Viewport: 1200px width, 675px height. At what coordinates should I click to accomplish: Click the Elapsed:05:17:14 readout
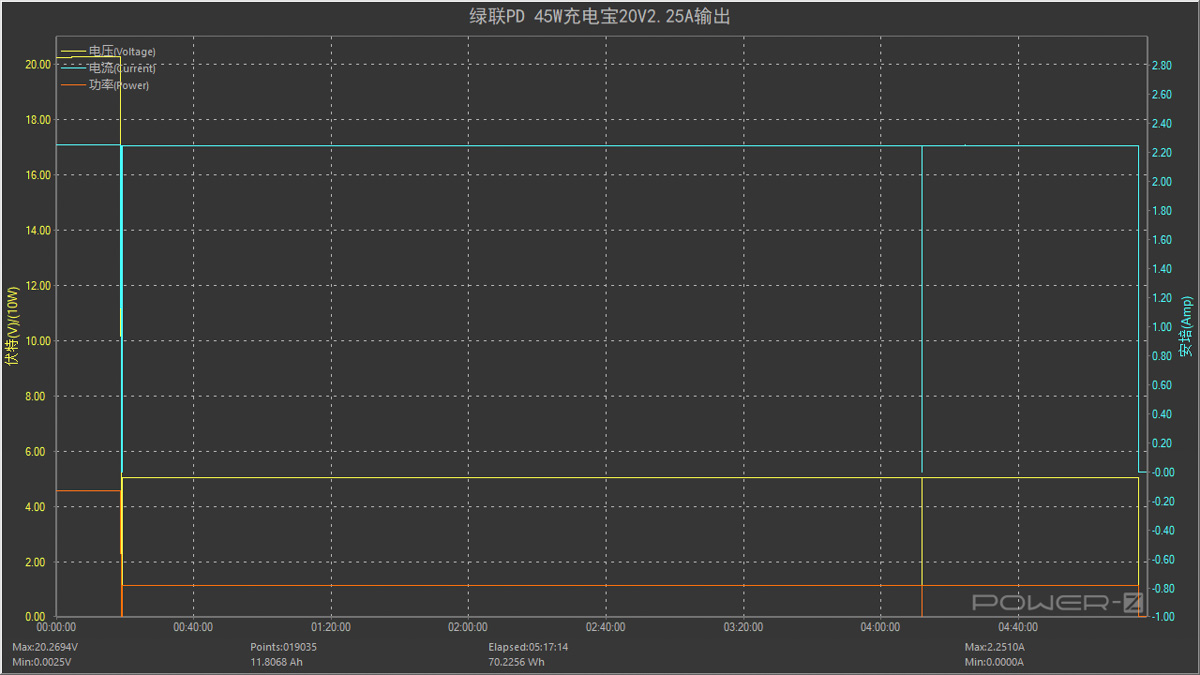coord(526,647)
